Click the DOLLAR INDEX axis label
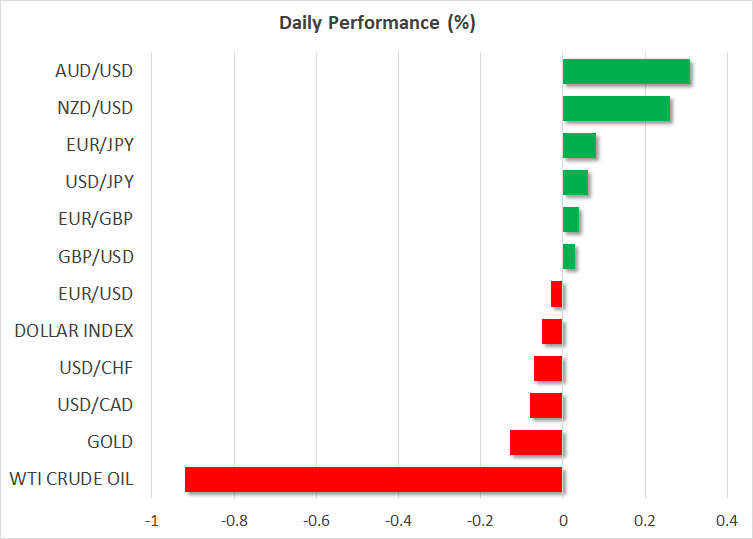The image size is (753, 539). [74, 331]
